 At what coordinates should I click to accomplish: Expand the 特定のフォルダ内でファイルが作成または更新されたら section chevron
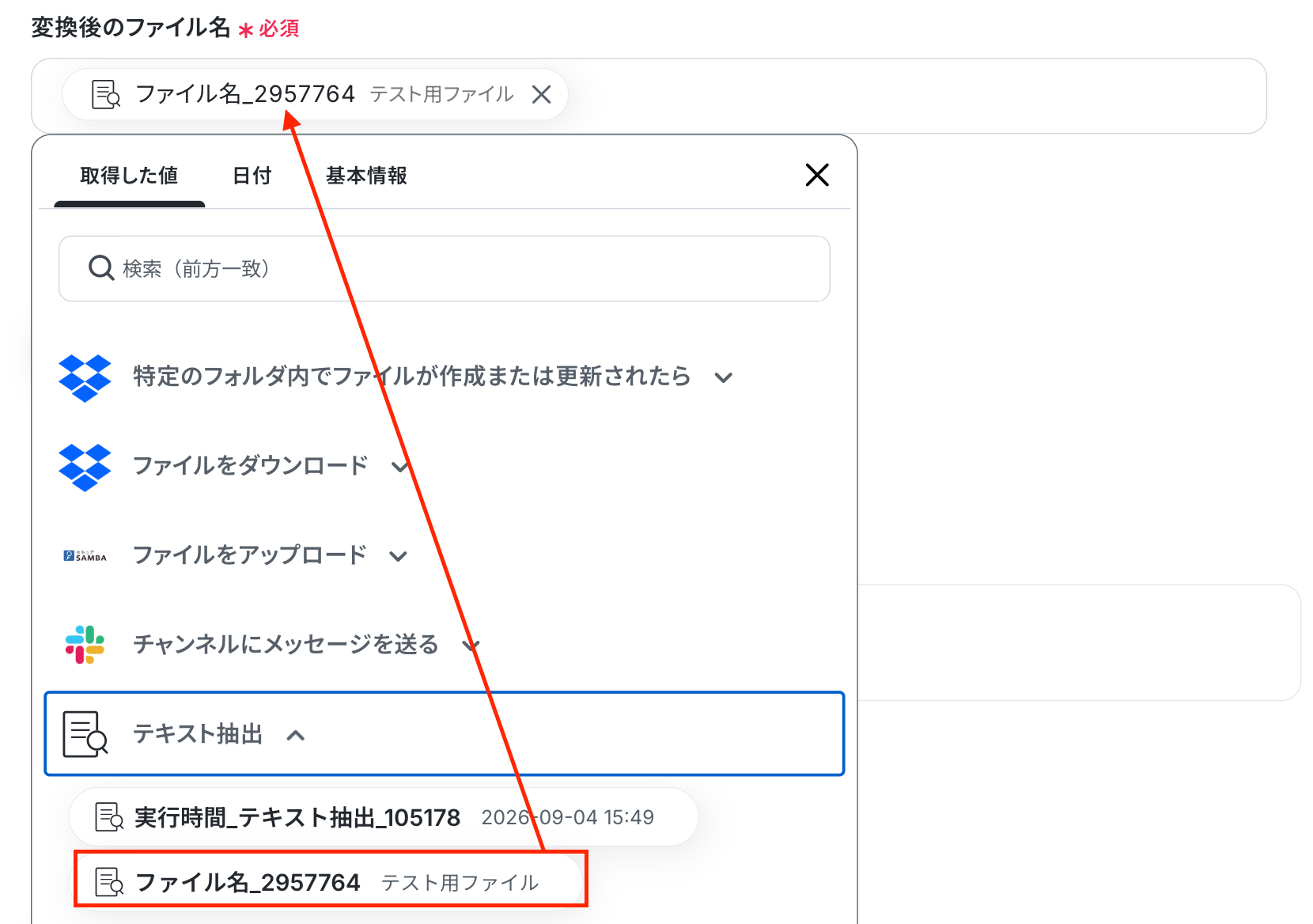click(x=723, y=377)
